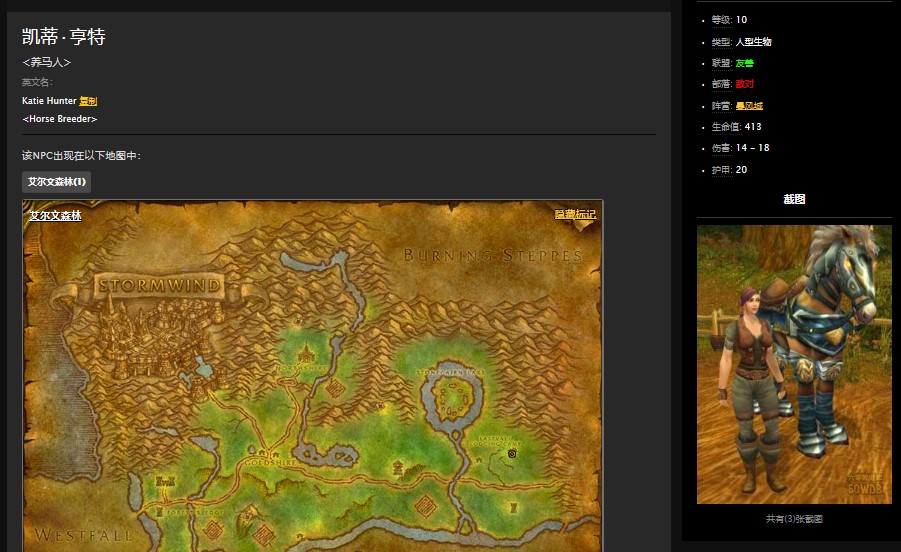The width and height of the screenshot is (901, 552).
Task: Click the 截图 section heading
Action: click(794, 199)
